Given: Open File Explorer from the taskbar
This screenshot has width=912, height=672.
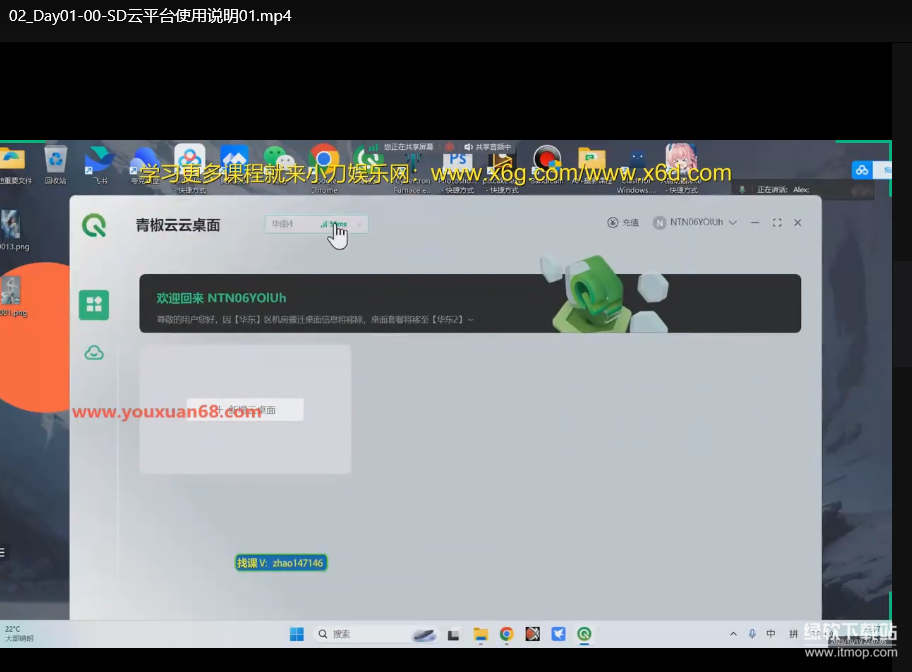Looking at the screenshot, I should point(480,634).
